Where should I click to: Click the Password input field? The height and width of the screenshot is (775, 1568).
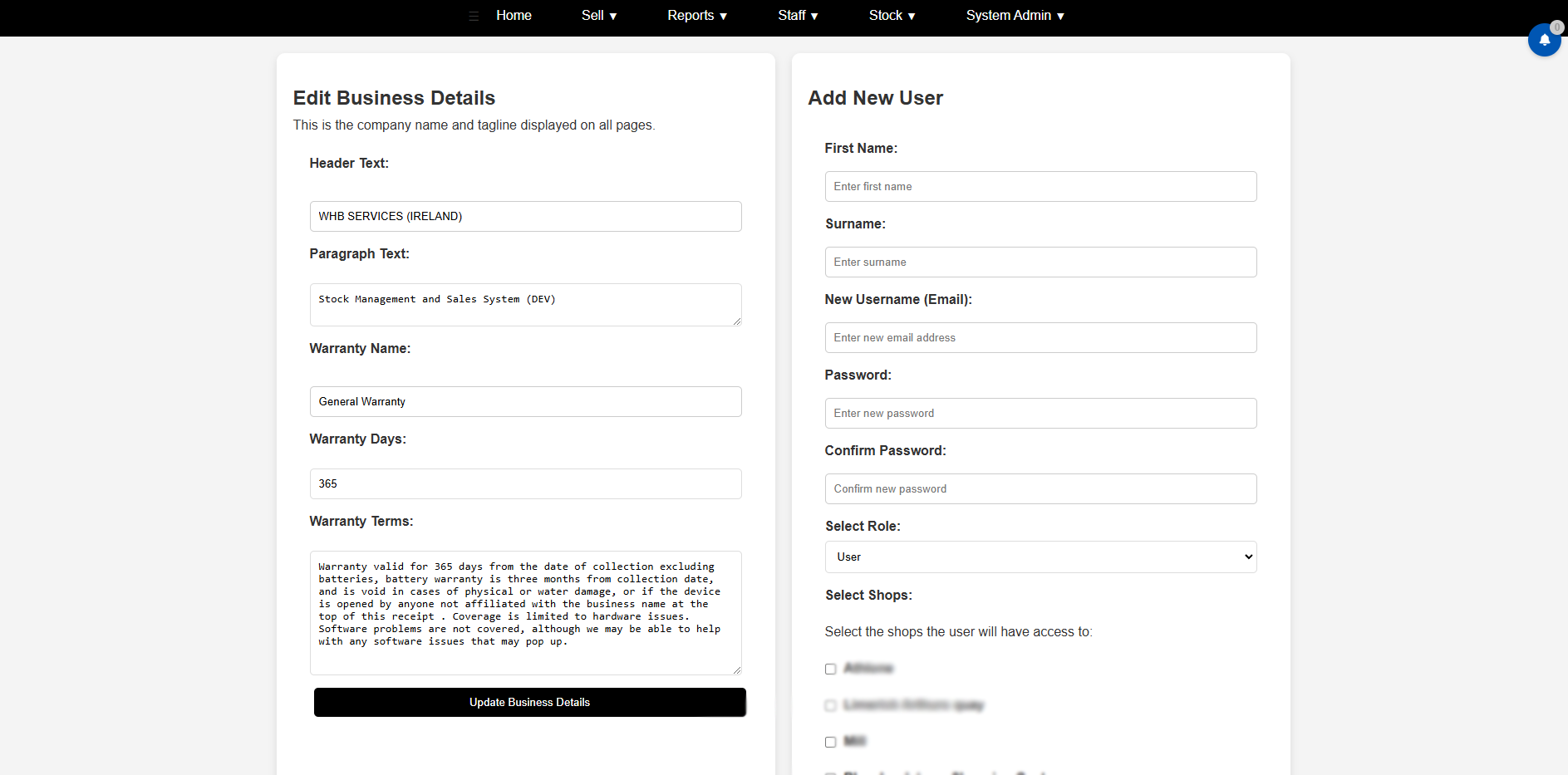(x=1040, y=413)
